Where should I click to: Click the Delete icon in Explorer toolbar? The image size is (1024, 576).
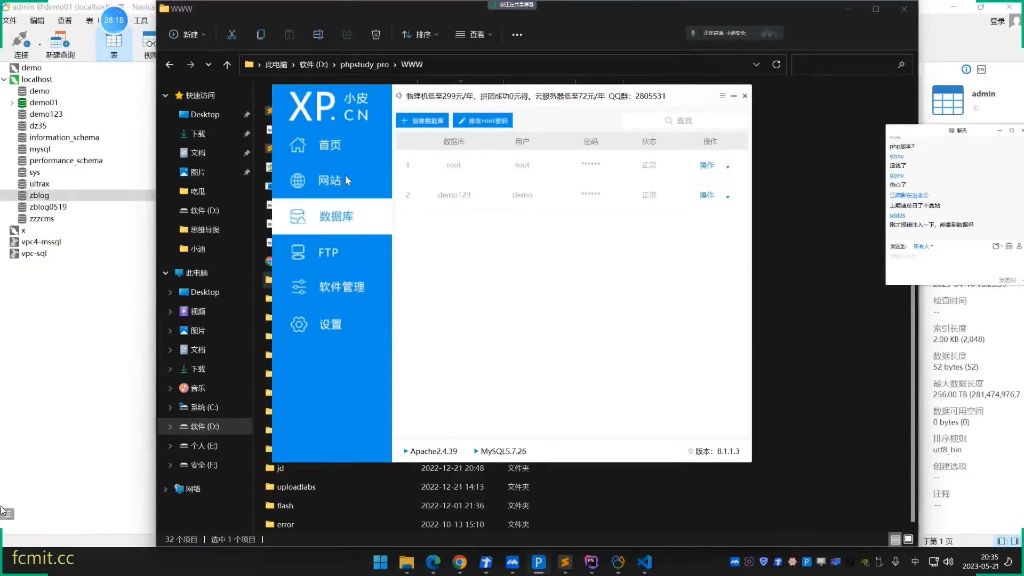tap(376, 35)
